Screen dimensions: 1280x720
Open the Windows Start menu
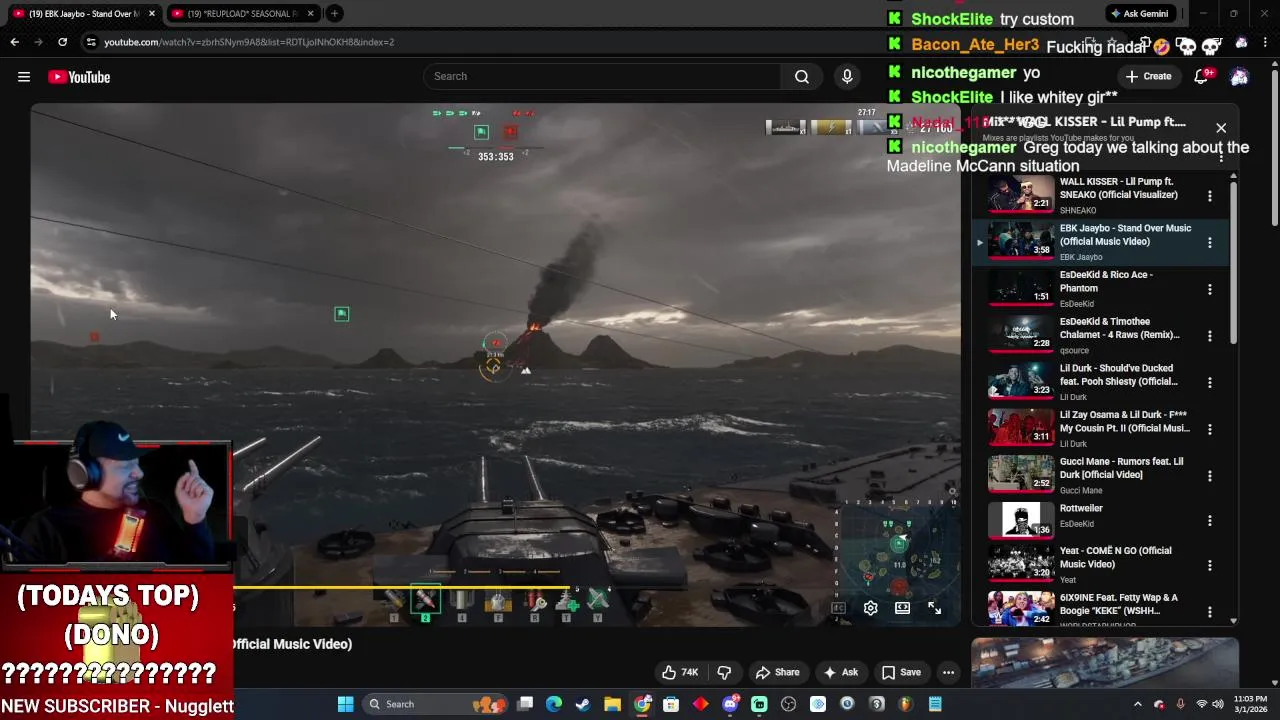pyautogui.click(x=345, y=704)
